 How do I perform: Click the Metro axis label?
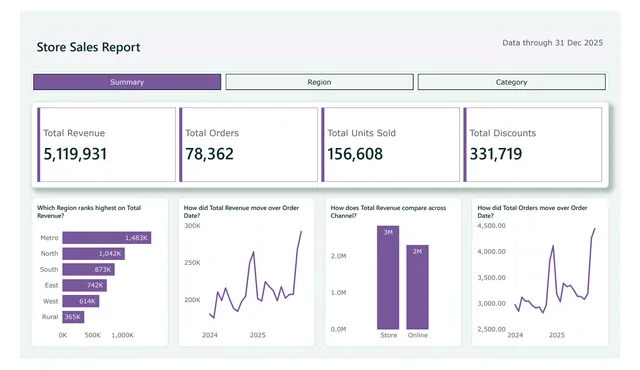pos(49,238)
